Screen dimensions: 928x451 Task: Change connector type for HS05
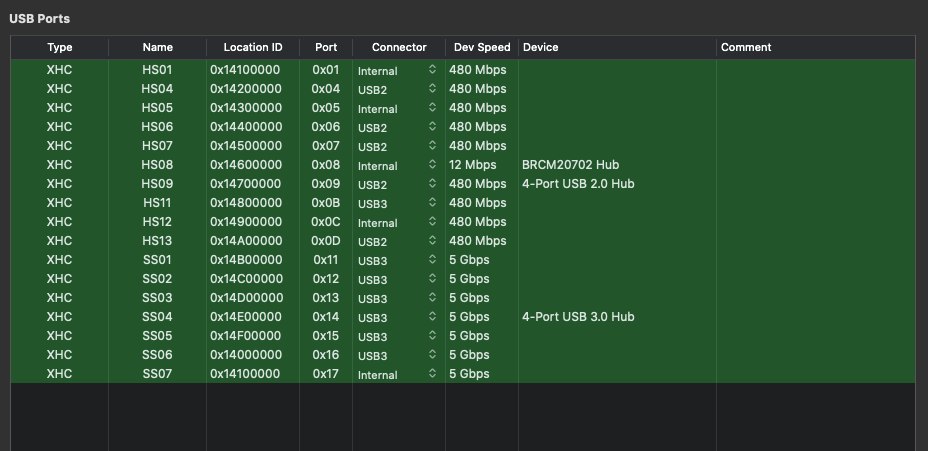[x=397, y=108]
